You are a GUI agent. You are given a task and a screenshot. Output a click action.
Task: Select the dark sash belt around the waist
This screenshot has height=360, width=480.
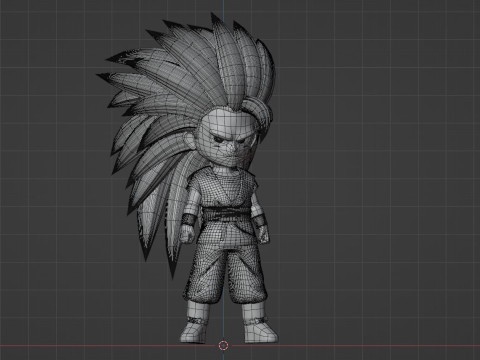coord(227,214)
